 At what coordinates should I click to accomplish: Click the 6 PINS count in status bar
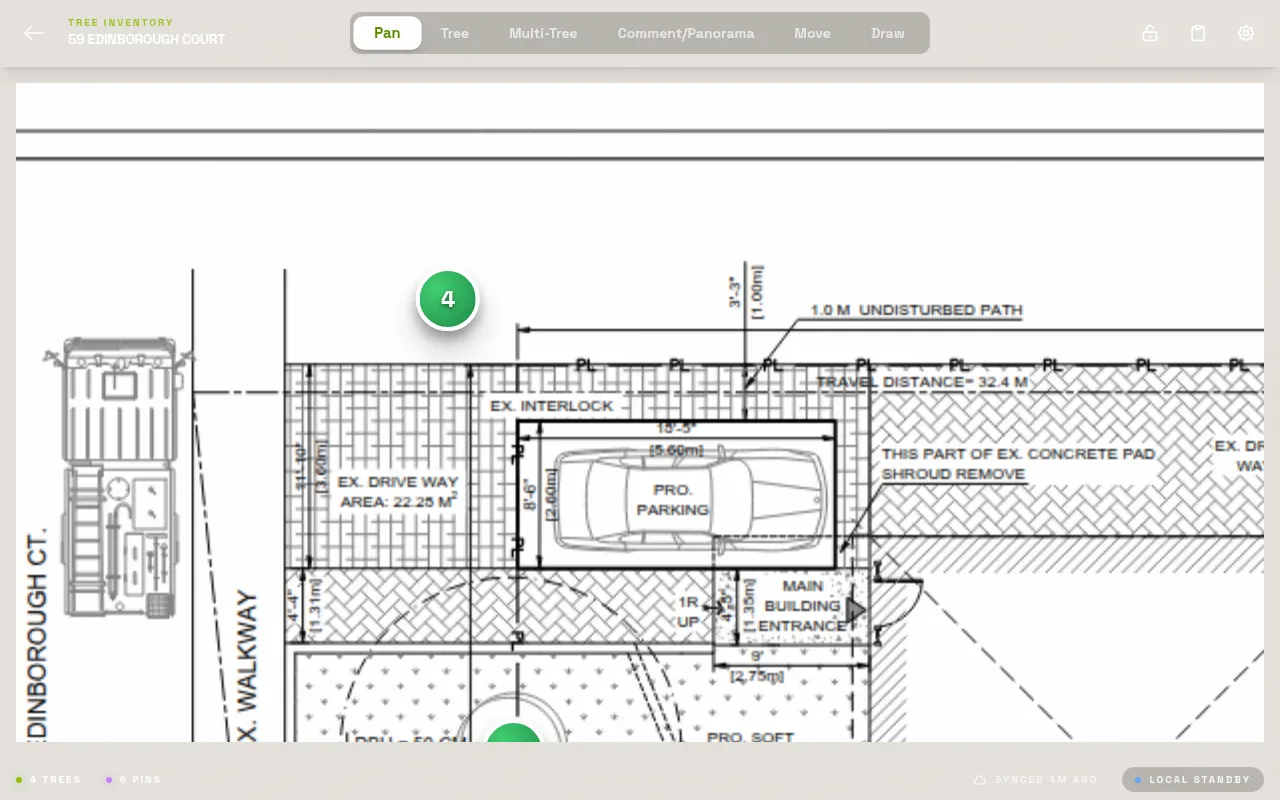click(x=140, y=779)
